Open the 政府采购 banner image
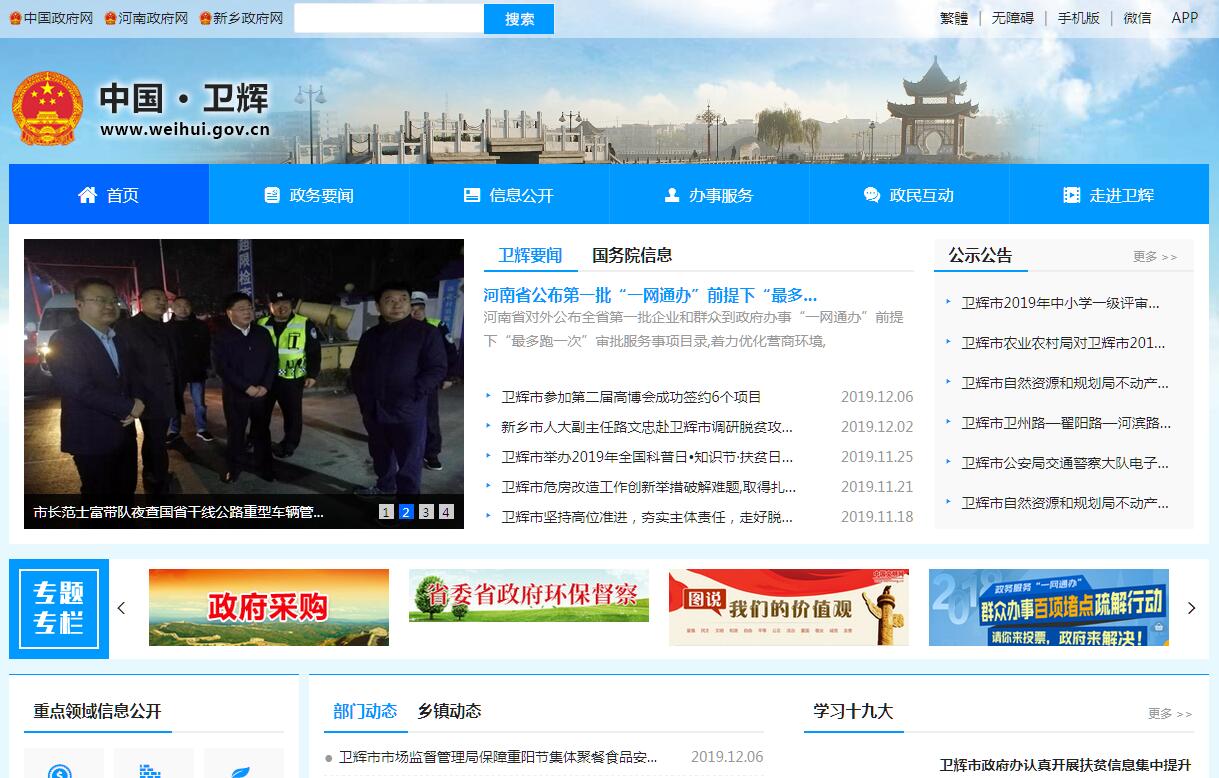This screenshot has width=1219, height=778. pyautogui.click(x=269, y=607)
